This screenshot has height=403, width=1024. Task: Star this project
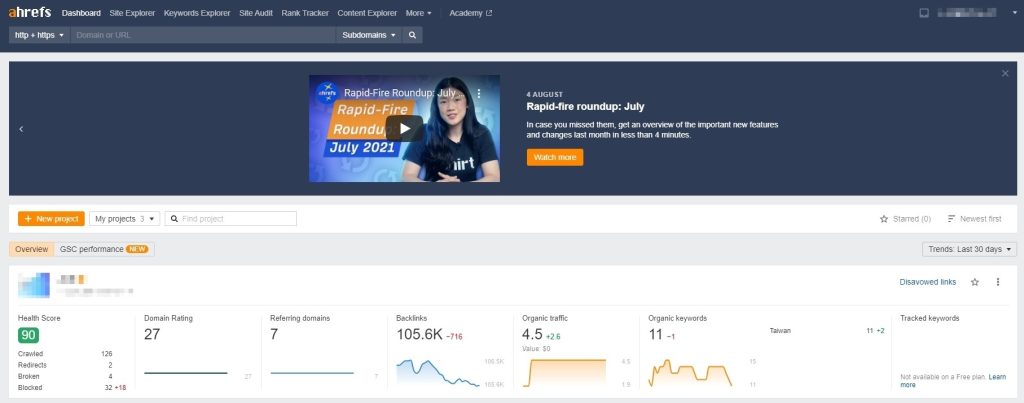pos(975,282)
